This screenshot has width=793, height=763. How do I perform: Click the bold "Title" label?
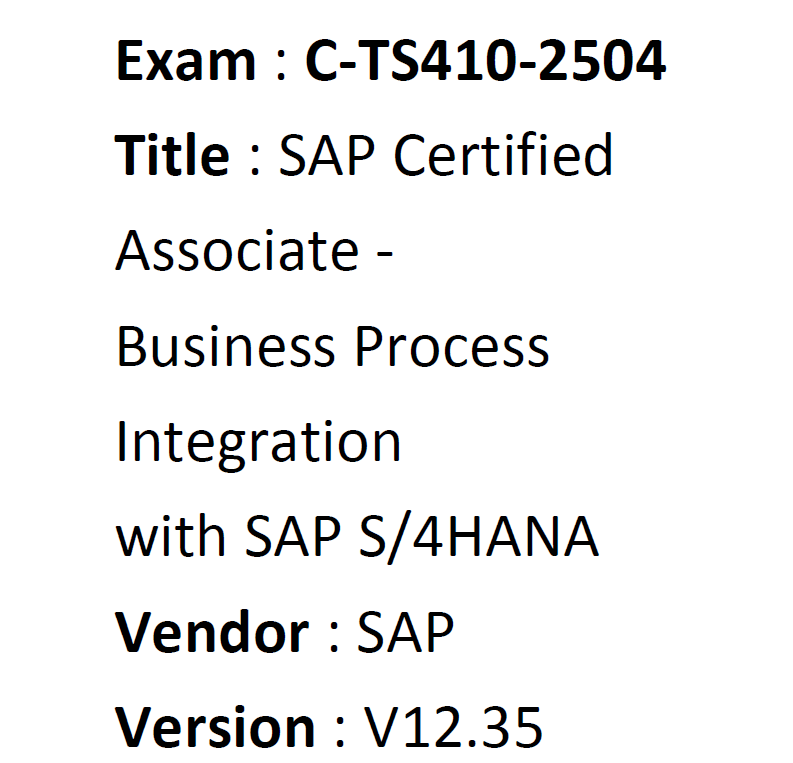click(172, 156)
